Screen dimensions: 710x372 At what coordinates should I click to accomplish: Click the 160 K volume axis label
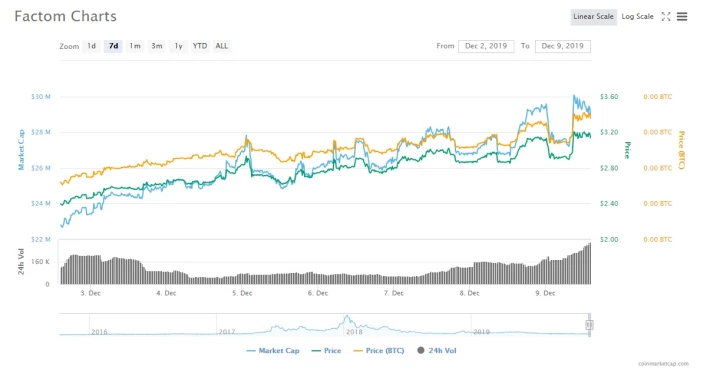(42, 262)
